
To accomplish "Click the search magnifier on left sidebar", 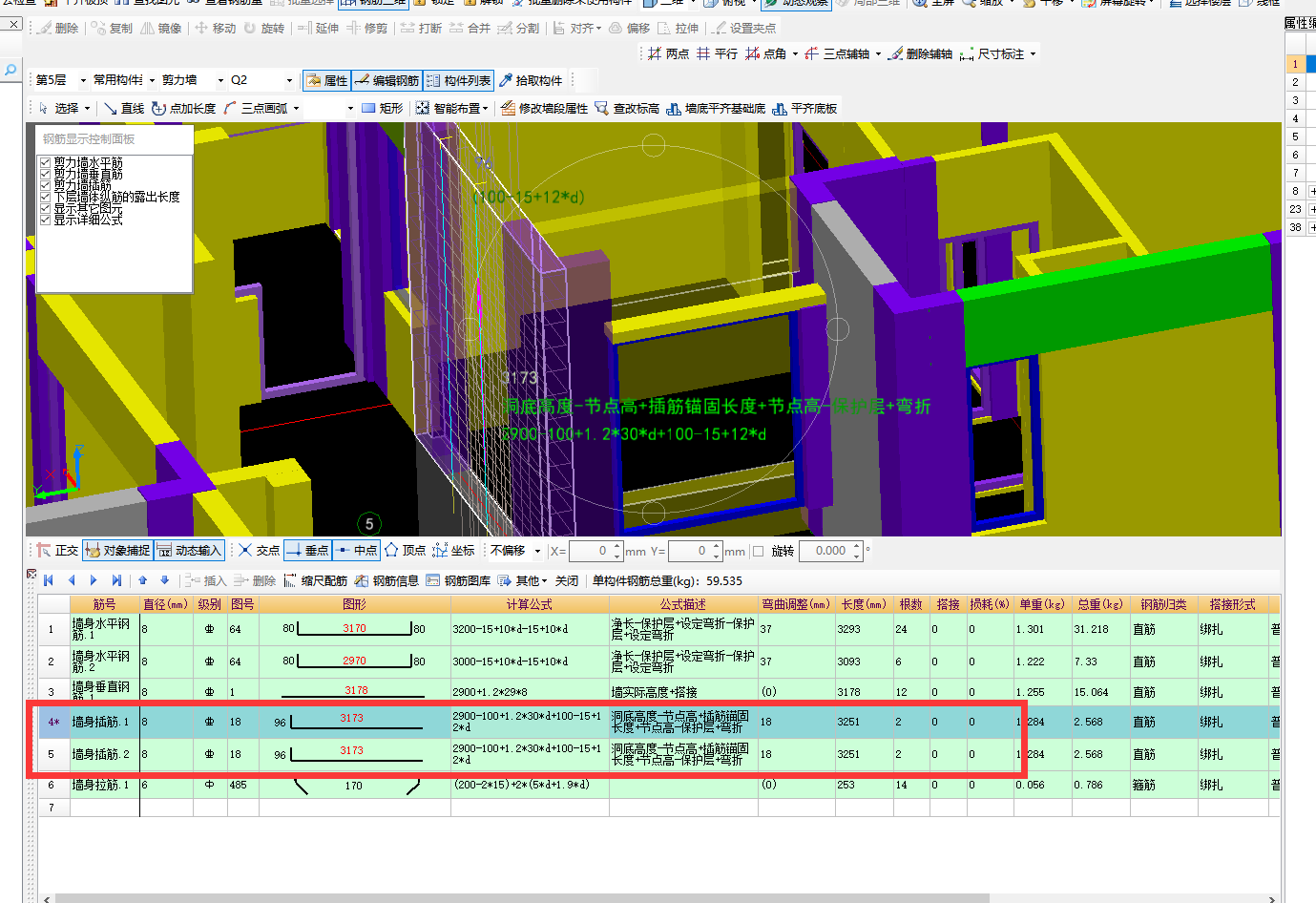I will click(10, 71).
